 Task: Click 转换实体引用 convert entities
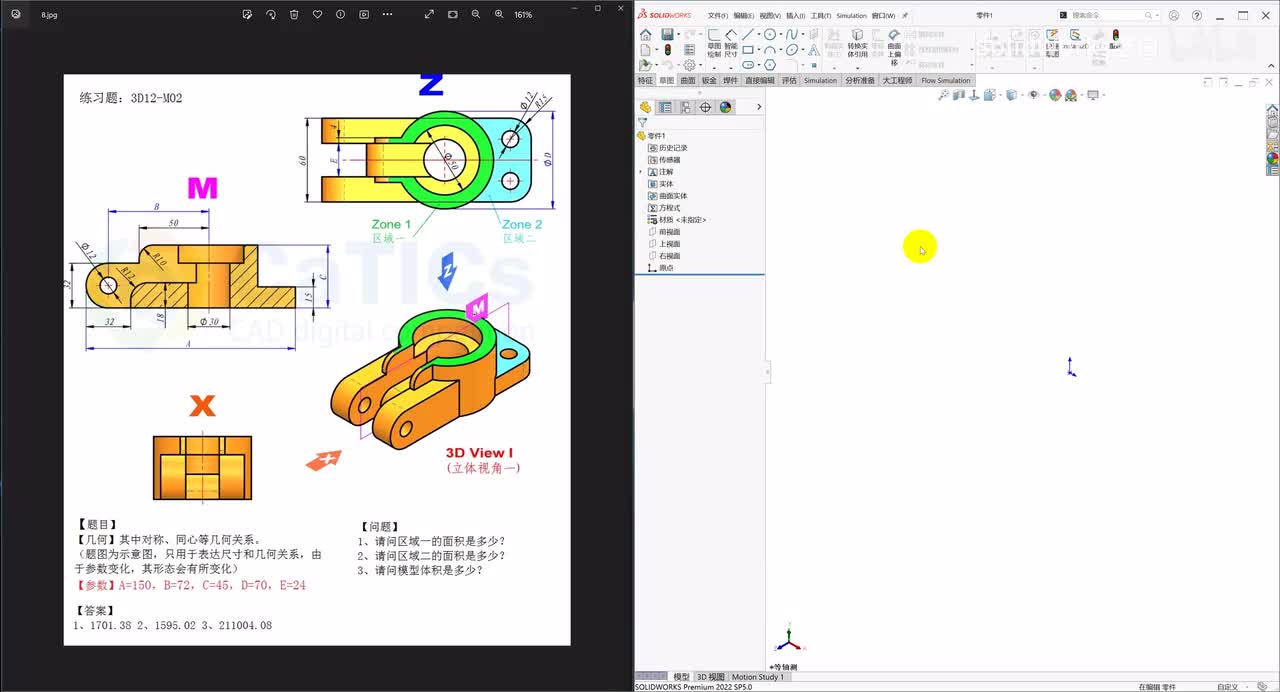857,43
